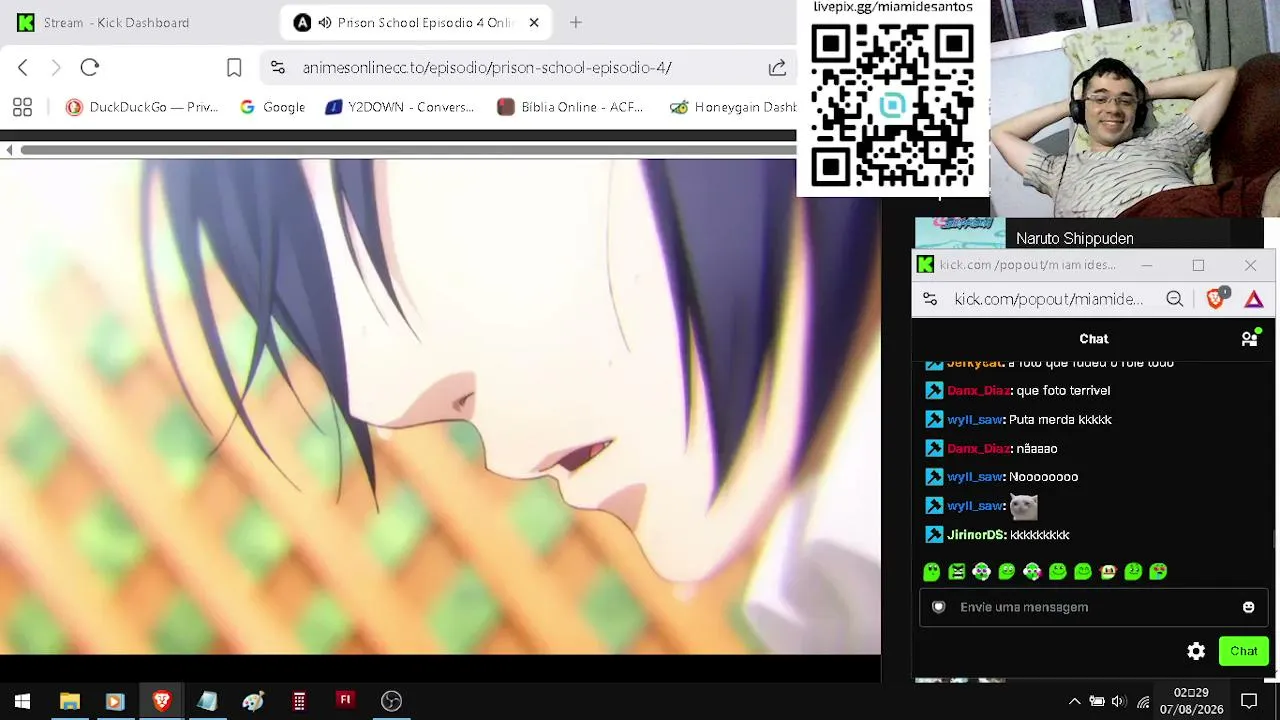Open Wi-Fi network settings in tray
The image size is (1280, 720).
[x=1143, y=701]
